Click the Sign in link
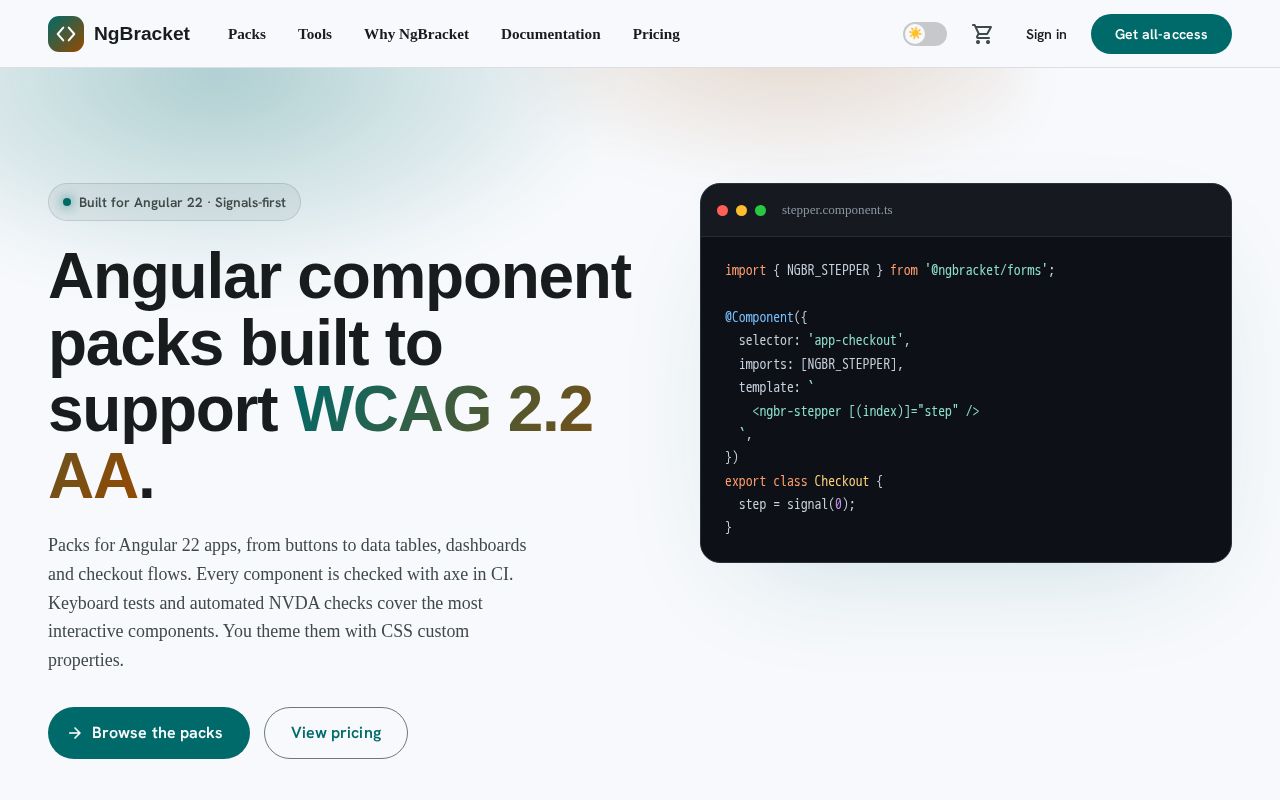 (x=1046, y=34)
